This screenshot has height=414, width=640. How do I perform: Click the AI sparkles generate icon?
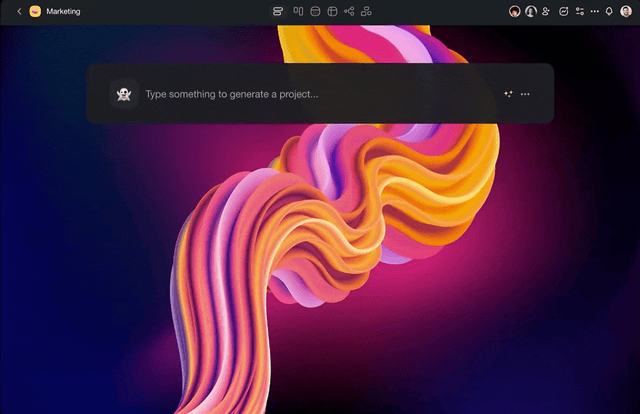click(x=508, y=94)
